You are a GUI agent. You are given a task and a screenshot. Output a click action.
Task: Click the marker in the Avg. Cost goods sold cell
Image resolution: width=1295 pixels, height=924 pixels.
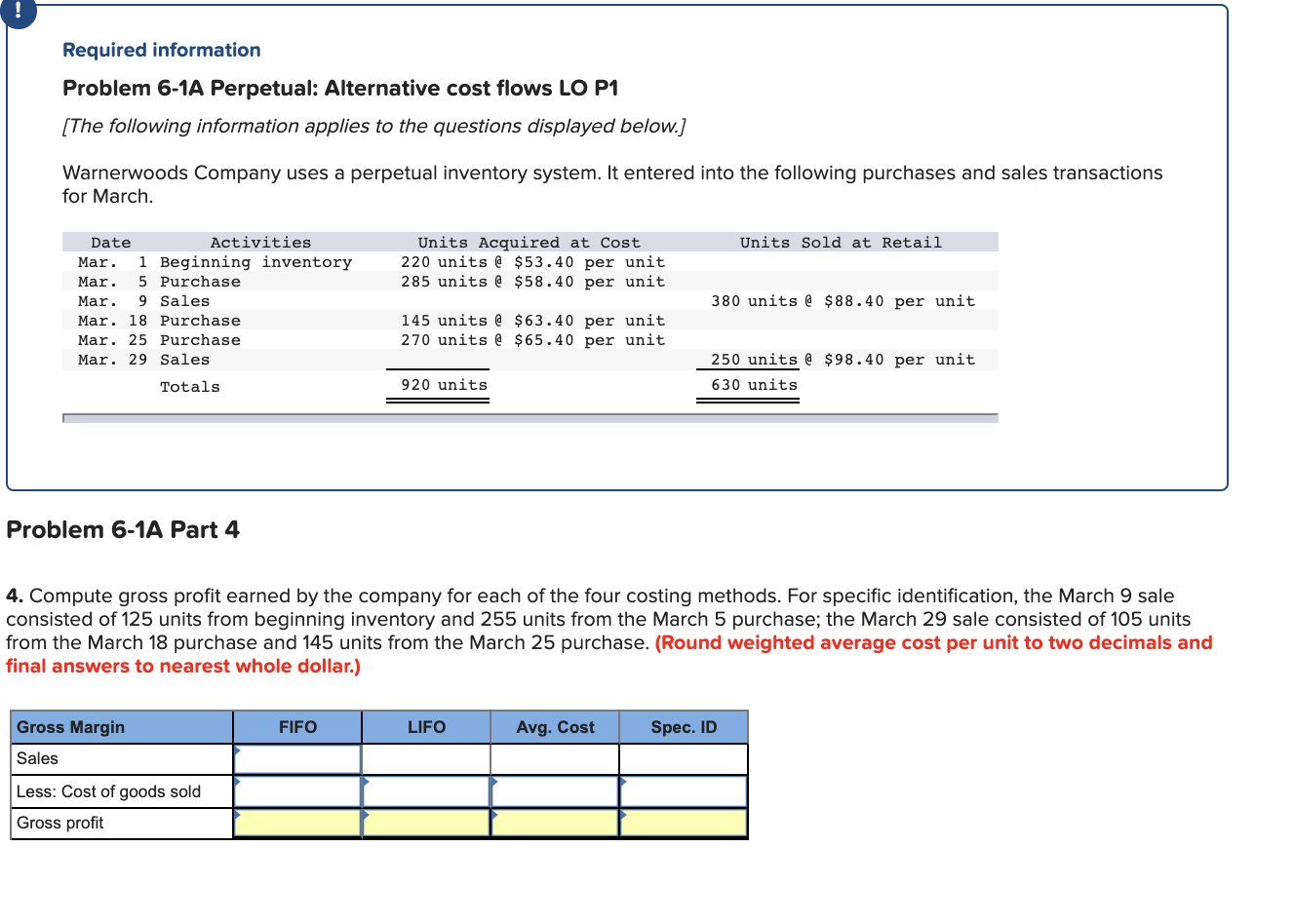coord(495,785)
